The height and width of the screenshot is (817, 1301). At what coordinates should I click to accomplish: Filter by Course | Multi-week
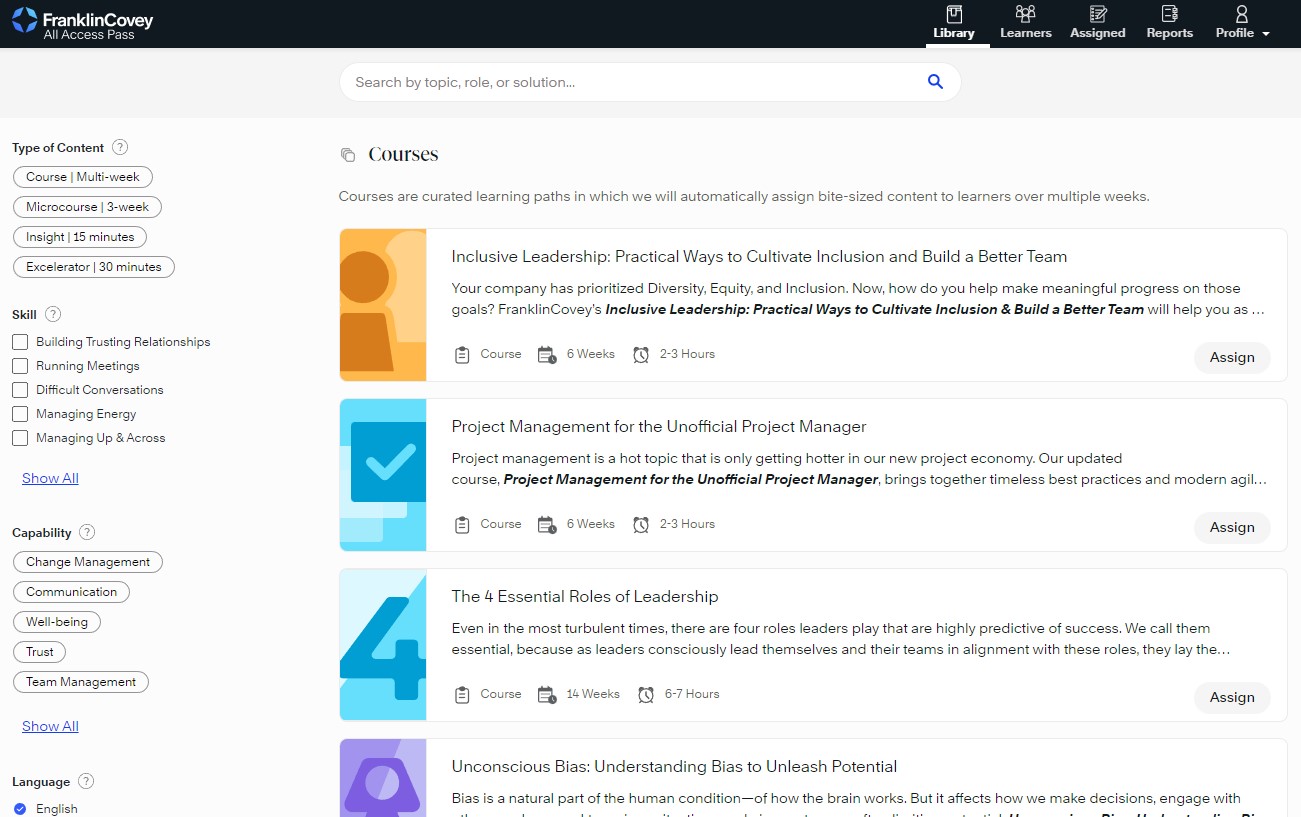pyautogui.click(x=83, y=177)
